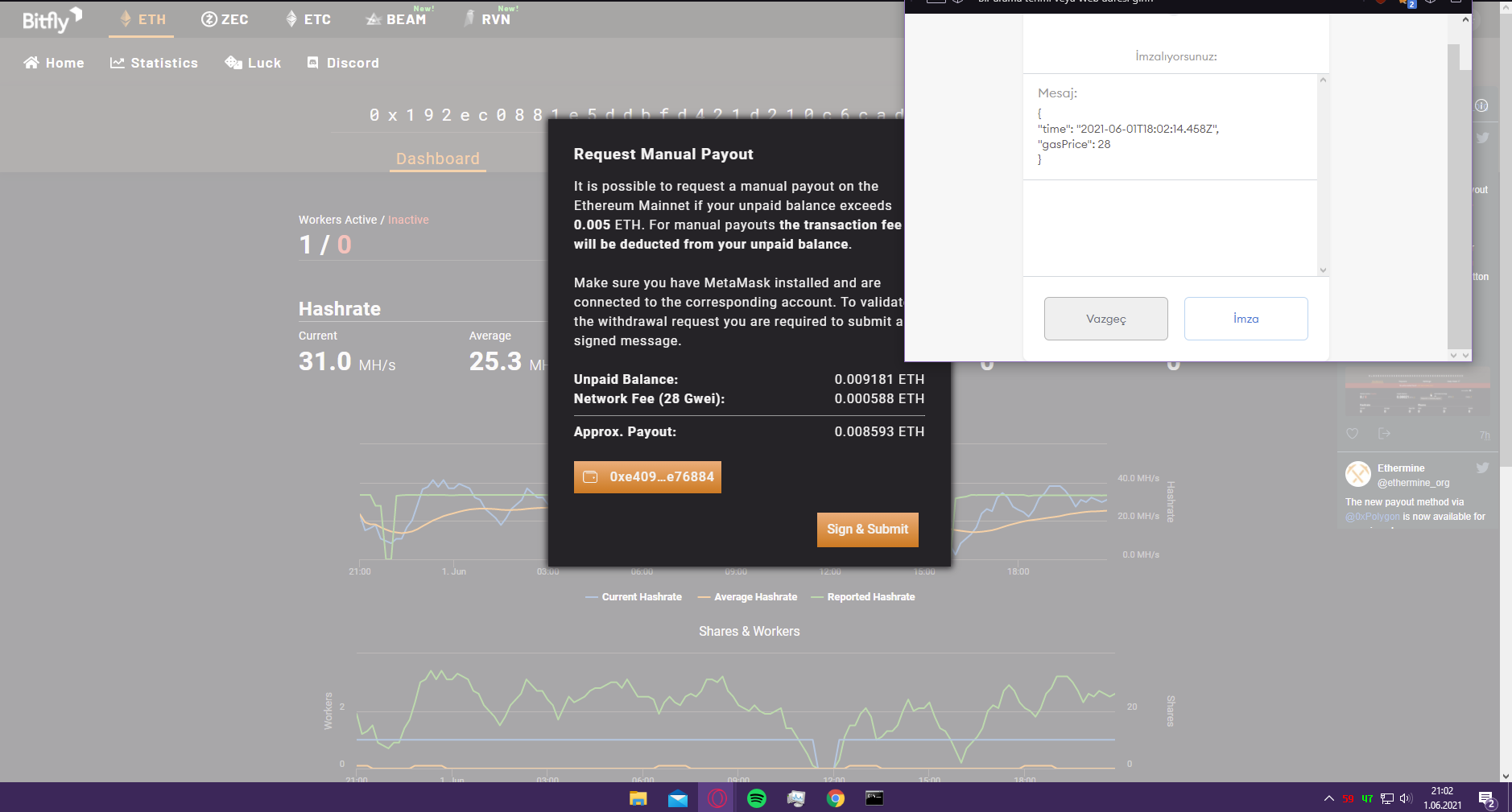Click the Sign & Submit button

(867, 530)
